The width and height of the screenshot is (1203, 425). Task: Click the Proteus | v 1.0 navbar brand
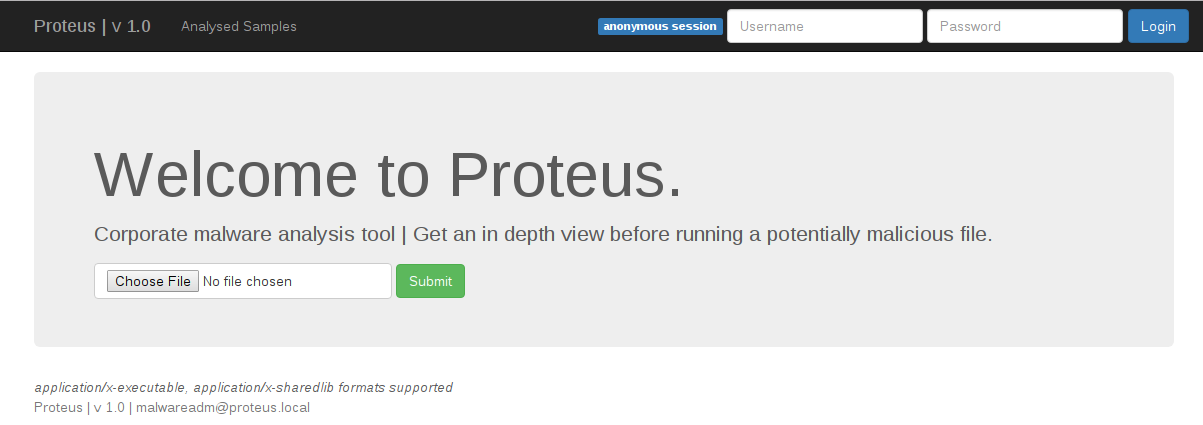click(92, 26)
